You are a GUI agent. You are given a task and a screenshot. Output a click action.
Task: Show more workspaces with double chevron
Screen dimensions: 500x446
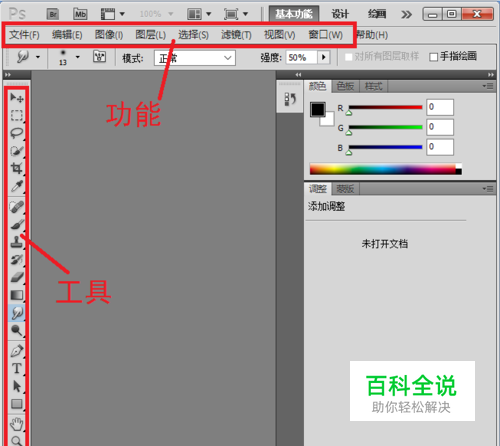[406, 14]
